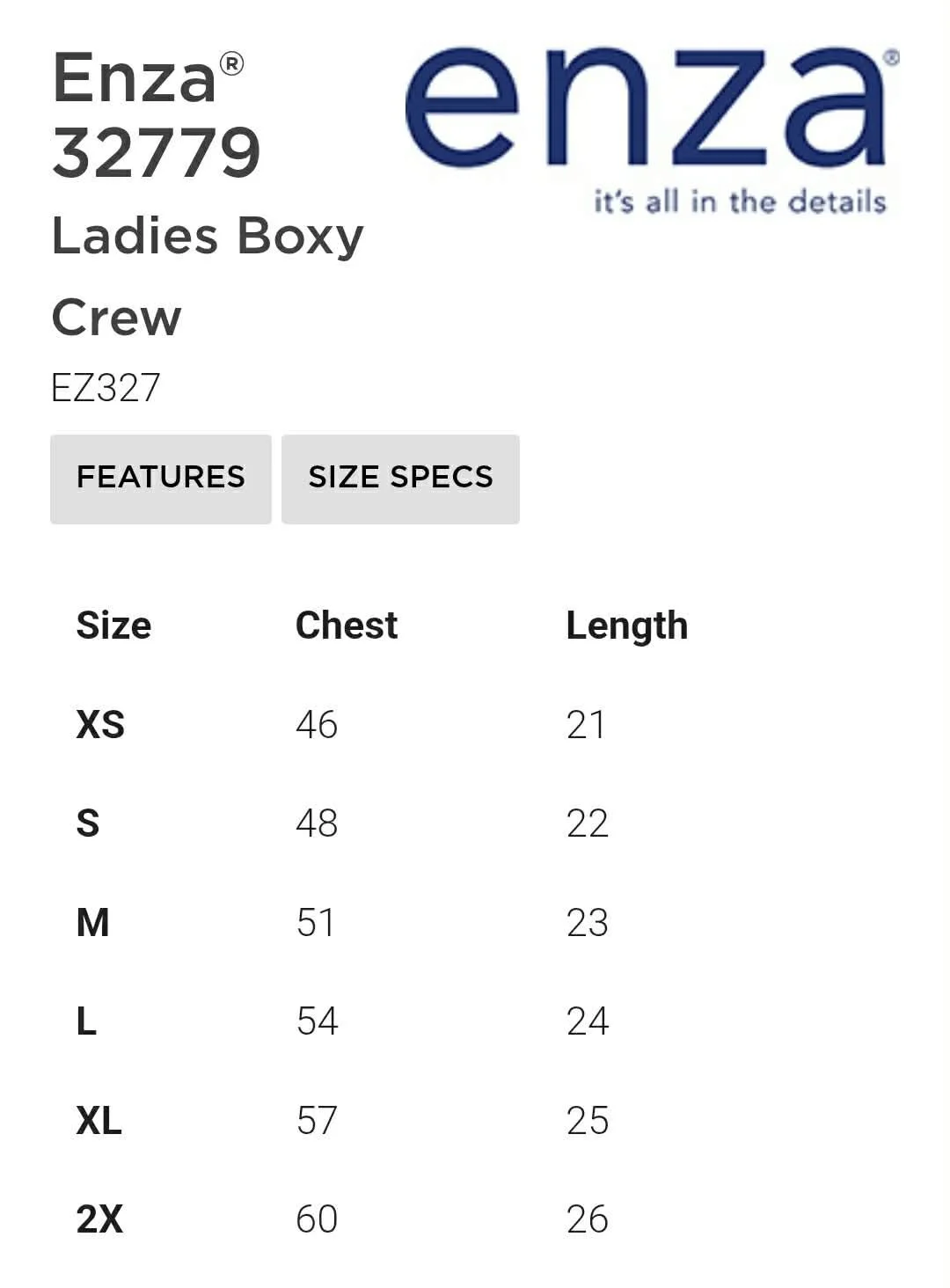Click the Size column header
The width and height of the screenshot is (950, 1288).
[113, 626]
